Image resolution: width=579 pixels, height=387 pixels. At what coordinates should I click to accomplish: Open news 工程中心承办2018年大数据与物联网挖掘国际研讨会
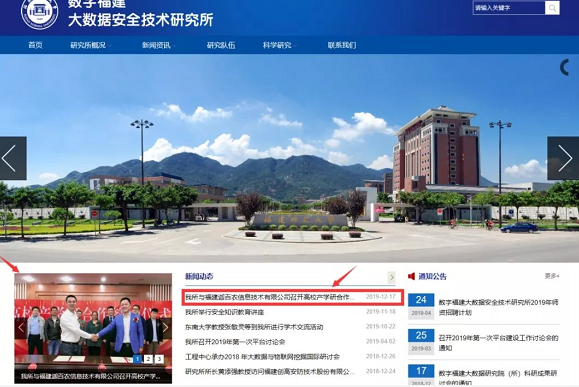(x=262, y=357)
